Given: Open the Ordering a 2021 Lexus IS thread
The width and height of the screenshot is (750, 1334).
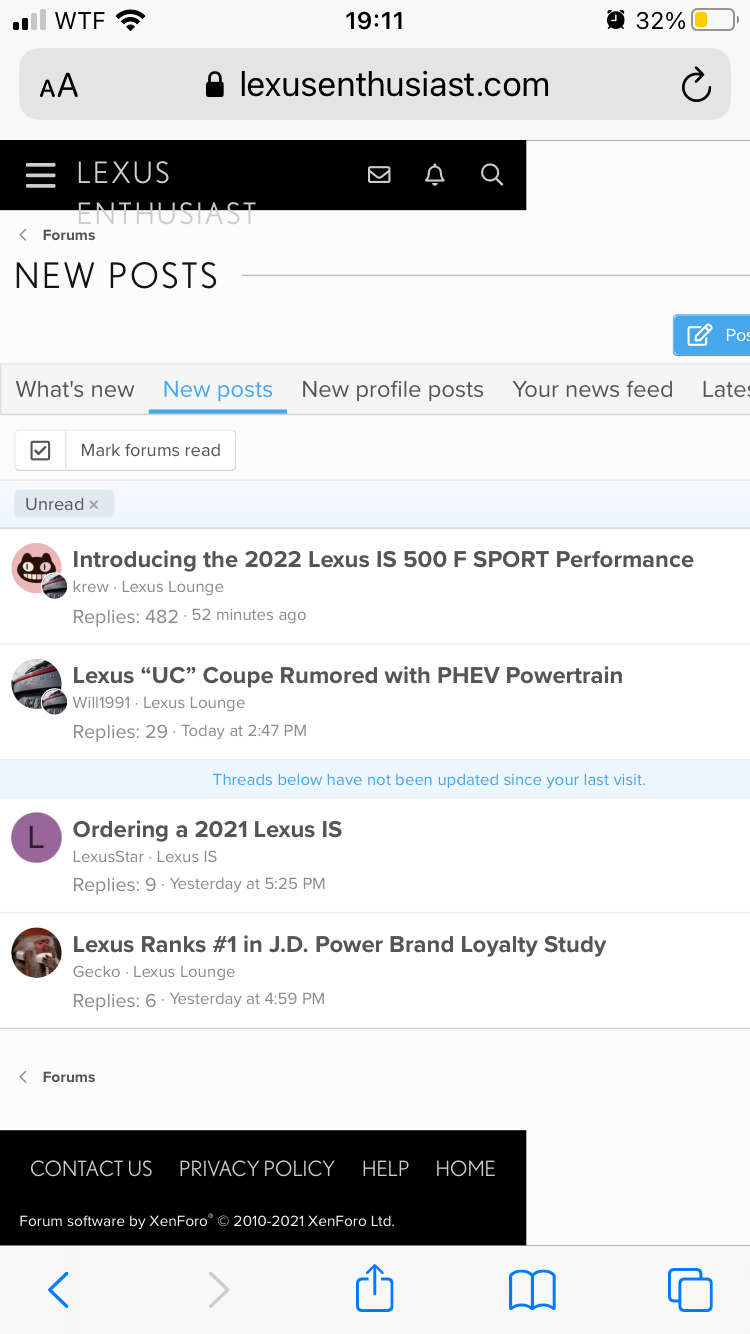Looking at the screenshot, I should click(x=207, y=829).
